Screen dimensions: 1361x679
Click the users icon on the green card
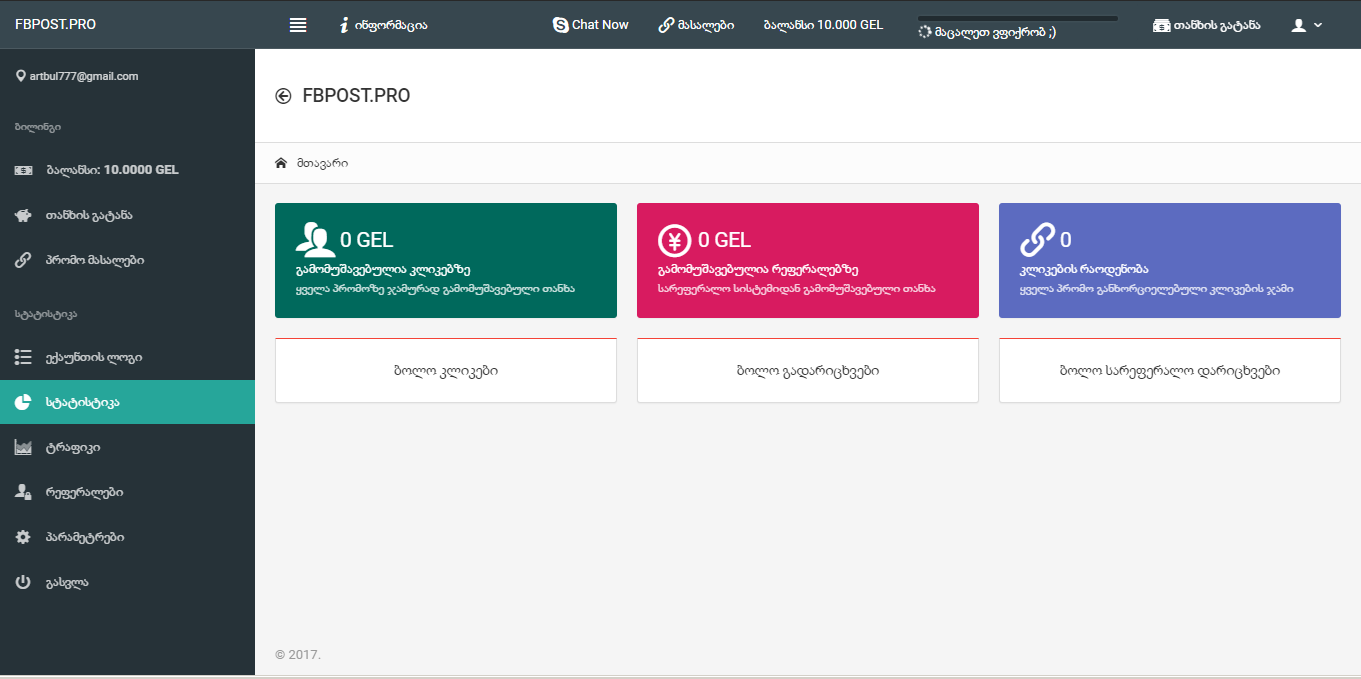315,240
